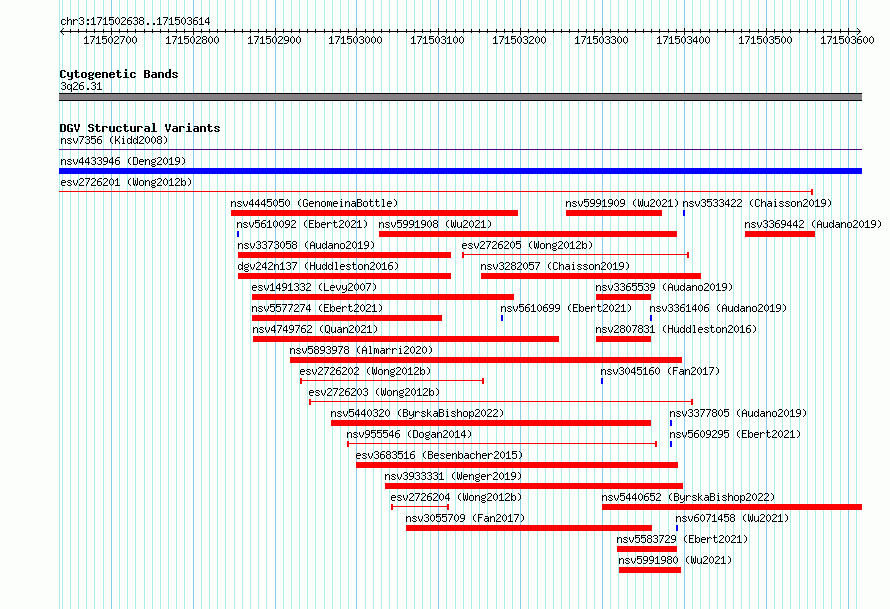
Task: Select nsv5893978 (Almarri2020) label
Action: [x=361, y=350]
